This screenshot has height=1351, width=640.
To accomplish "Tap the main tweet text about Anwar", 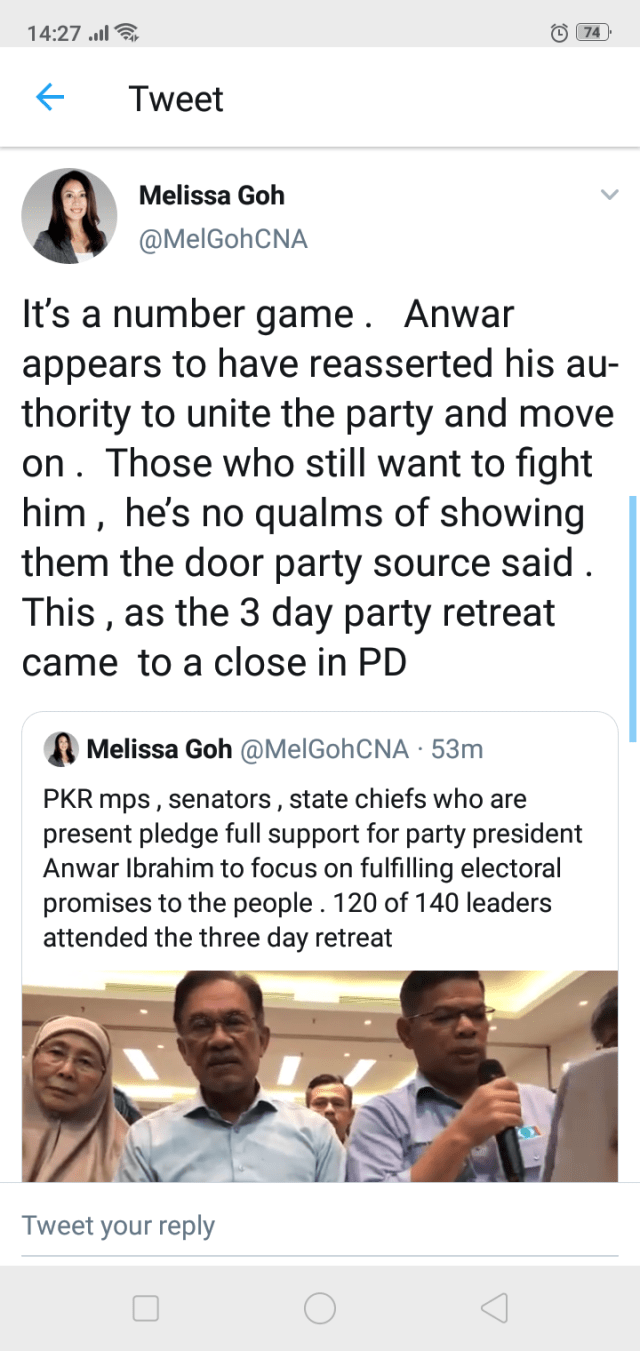I will click(320, 488).
